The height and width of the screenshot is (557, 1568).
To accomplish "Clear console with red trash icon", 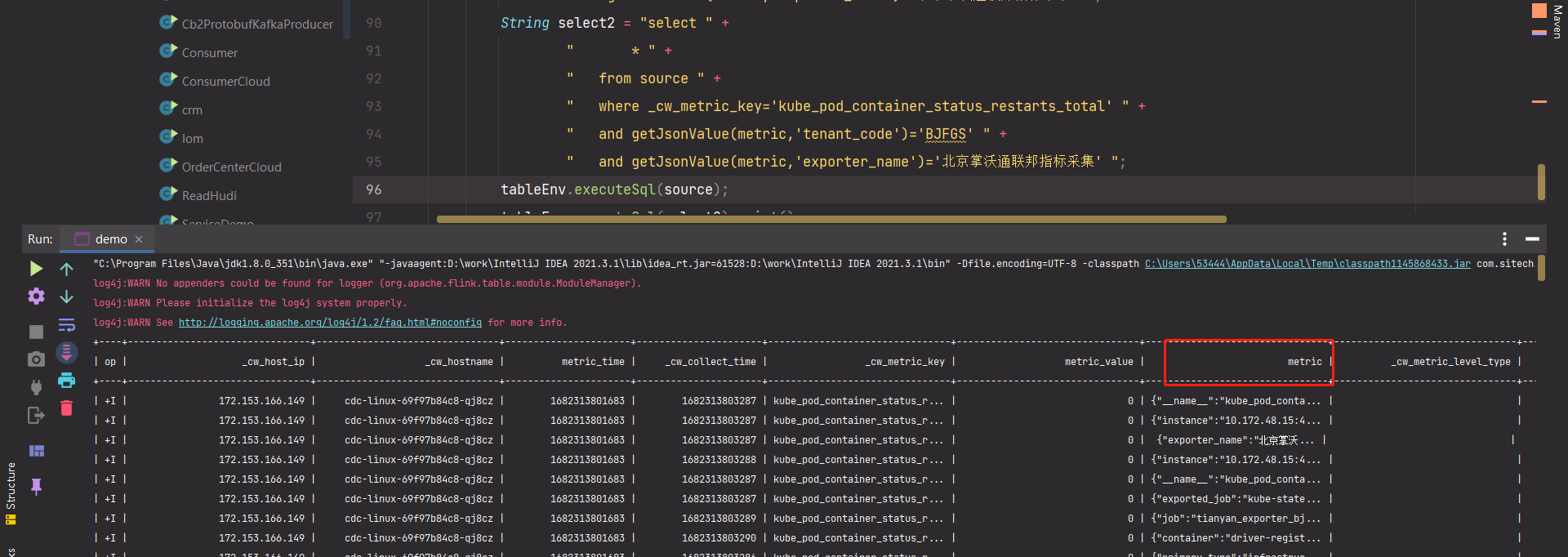I will [x=67, y=408].
